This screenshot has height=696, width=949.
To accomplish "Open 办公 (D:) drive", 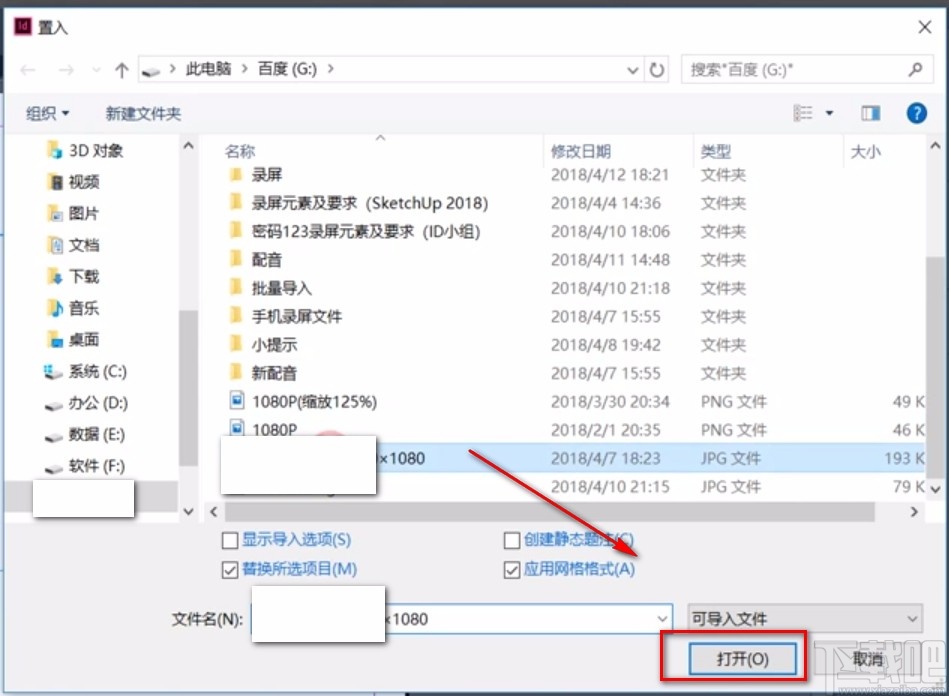I will (x=87, y=402).
